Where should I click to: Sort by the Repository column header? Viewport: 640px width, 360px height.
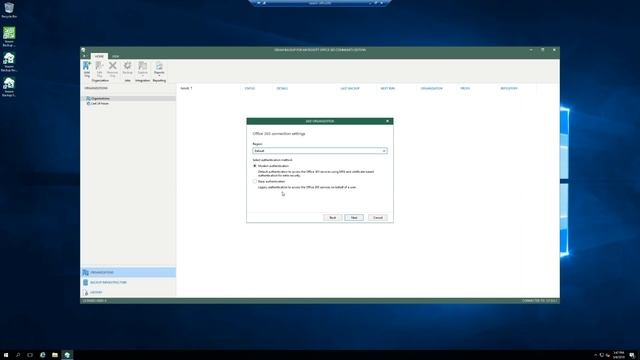509,88
